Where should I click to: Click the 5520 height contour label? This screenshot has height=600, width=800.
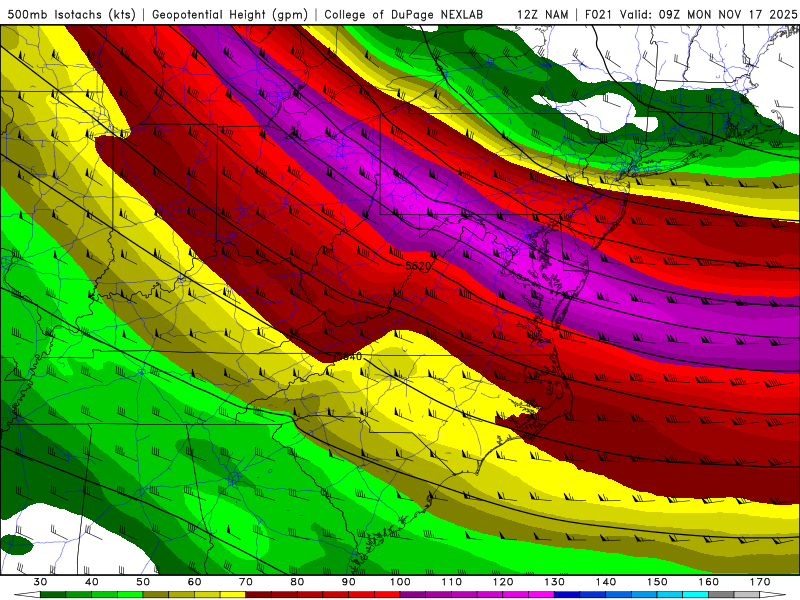[x=418, y=266]
